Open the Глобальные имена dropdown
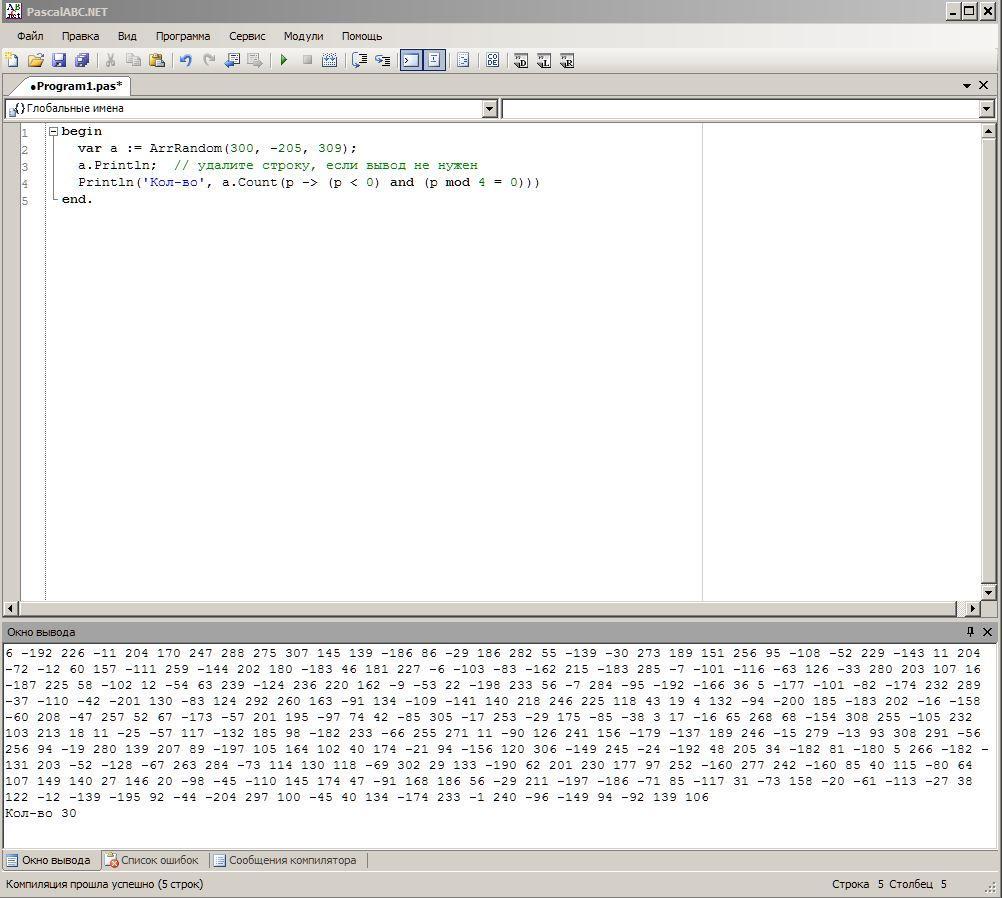 (x=489, y=108)
